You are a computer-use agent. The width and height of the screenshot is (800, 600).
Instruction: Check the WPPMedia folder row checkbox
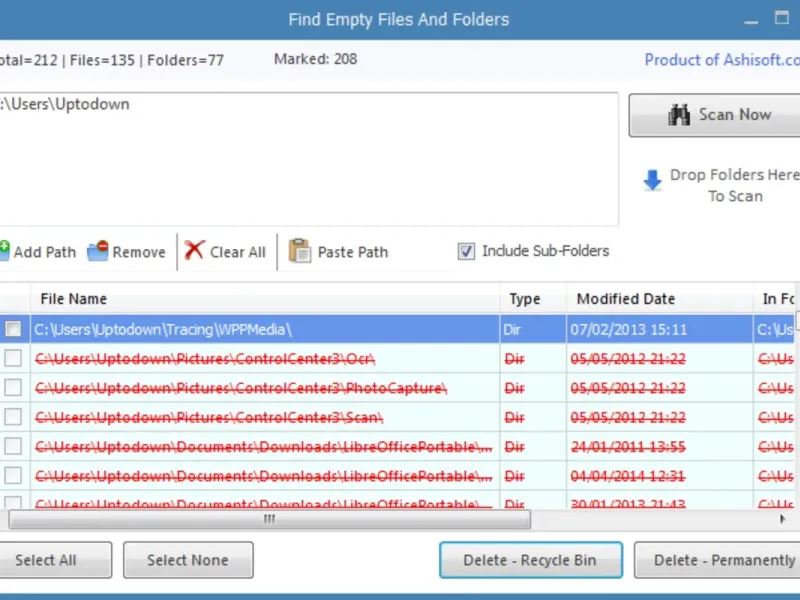(x=14, y=329)
